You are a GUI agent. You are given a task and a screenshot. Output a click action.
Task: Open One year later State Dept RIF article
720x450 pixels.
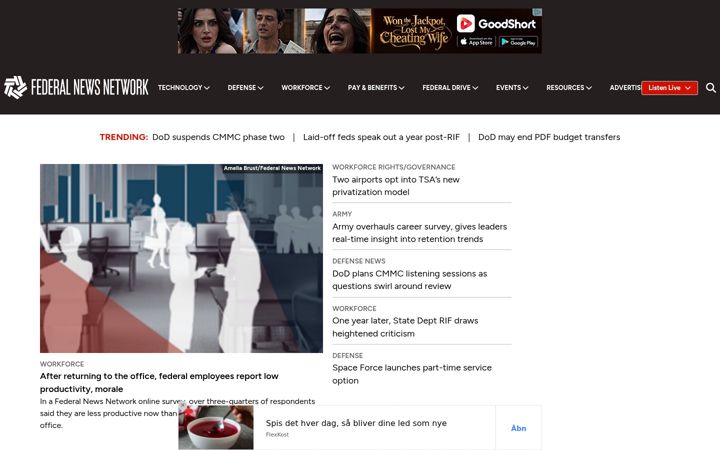click(405, 327)
